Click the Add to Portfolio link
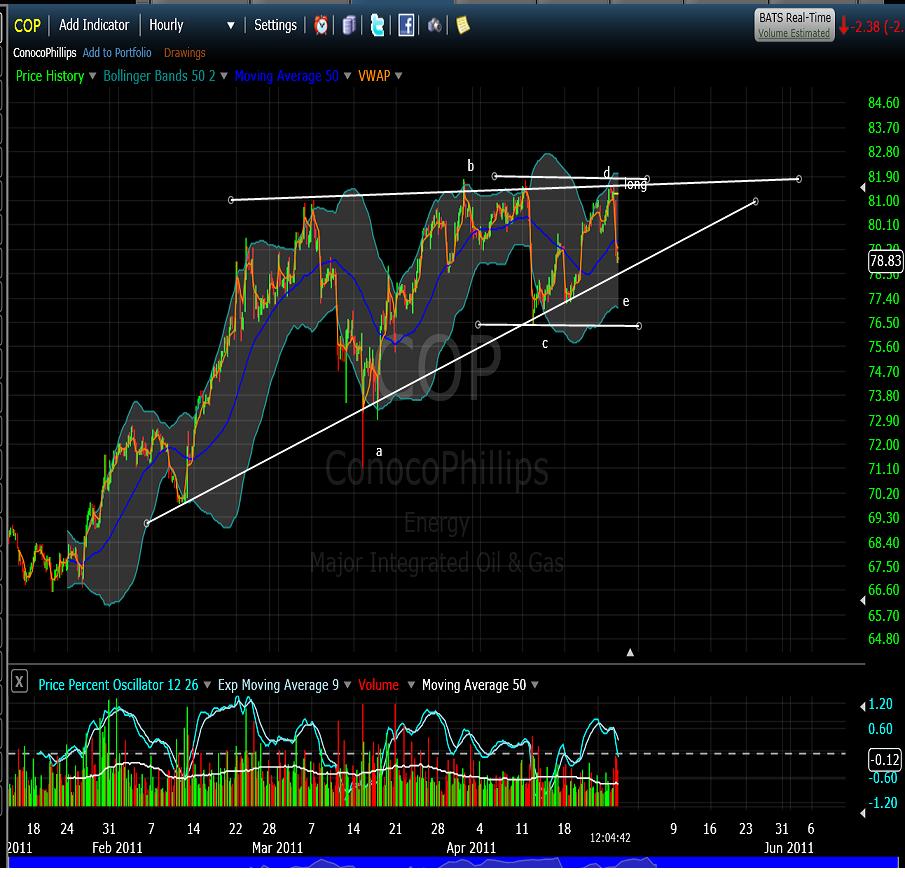905x877 pixels. click(x=117, y=53)
